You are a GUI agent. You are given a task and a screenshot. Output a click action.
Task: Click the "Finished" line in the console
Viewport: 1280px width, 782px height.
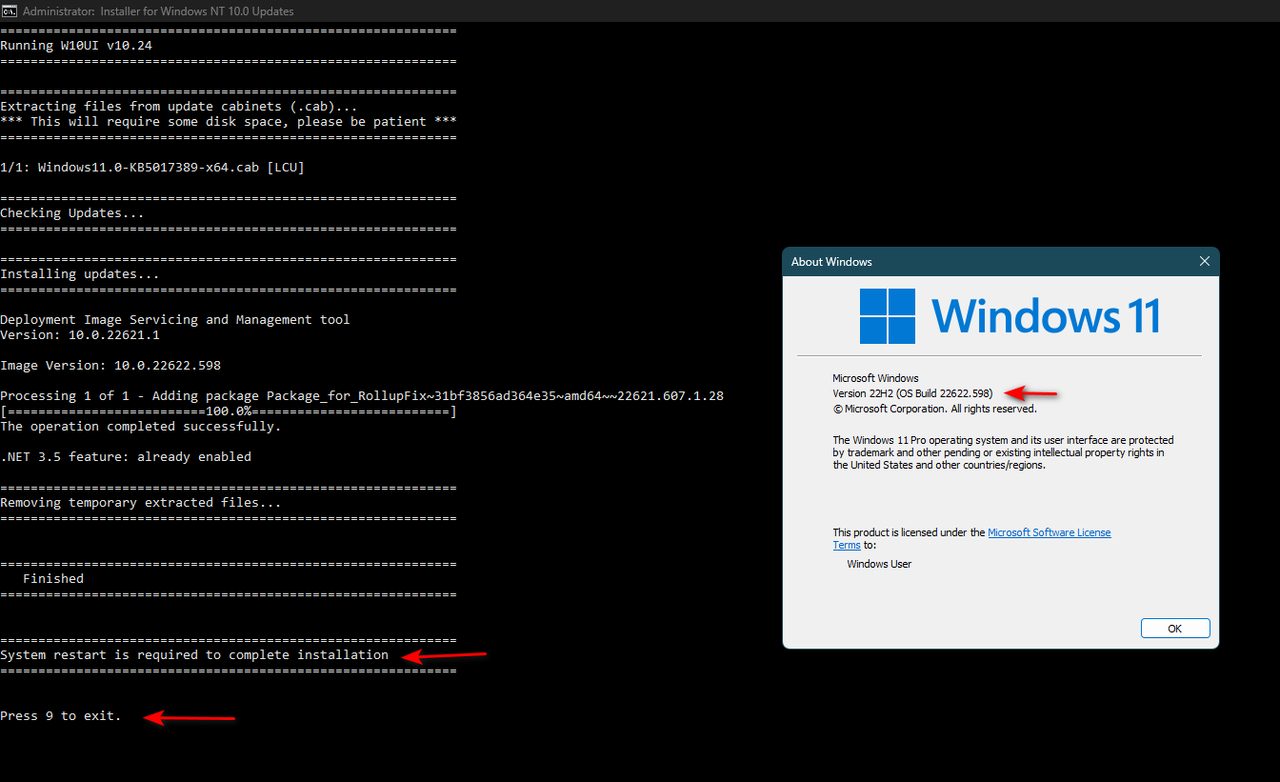pyautogui.click(x=53, y=578)
